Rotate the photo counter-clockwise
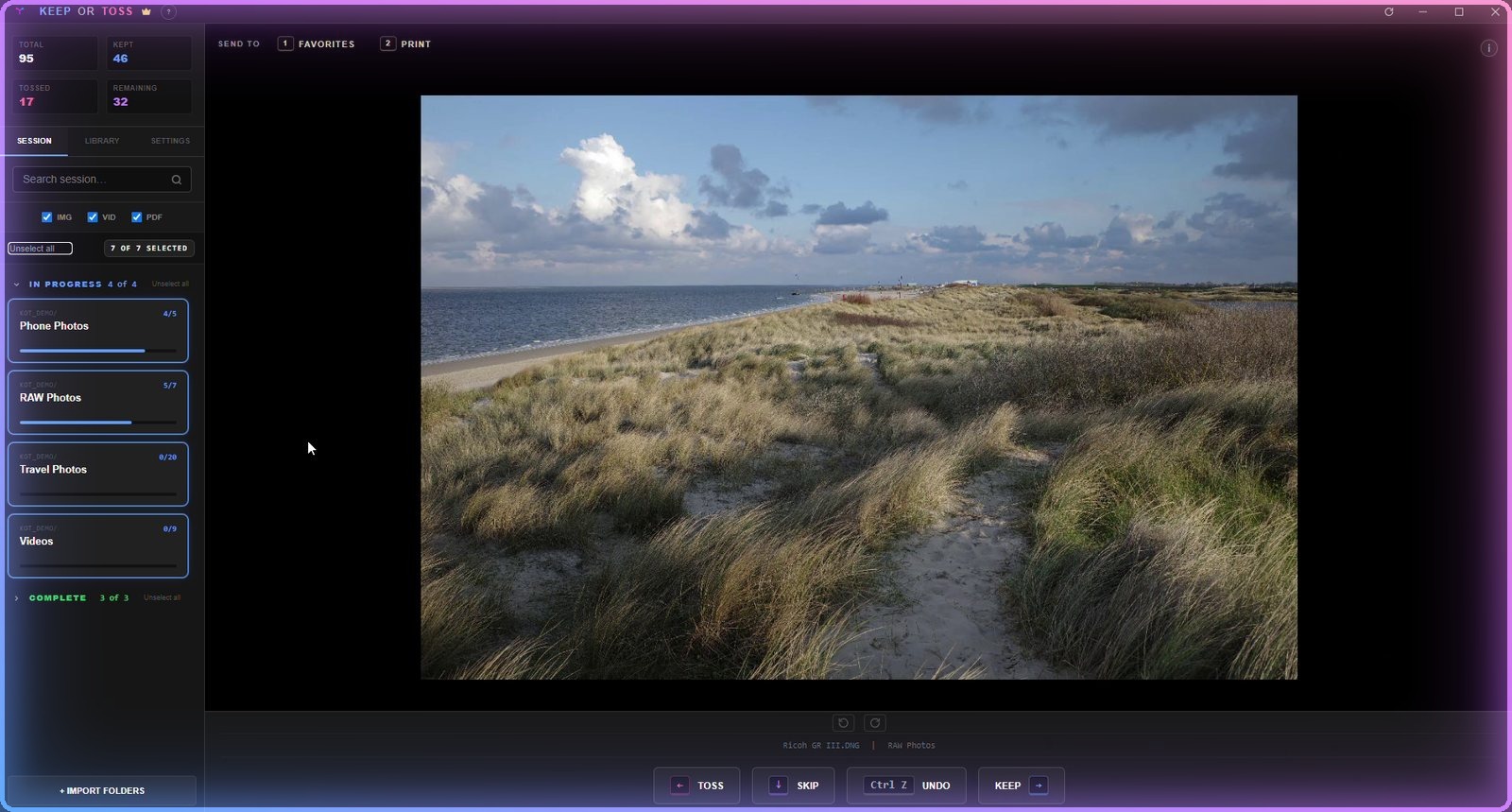The width and height of the screenshot is (1512, 812). point(844,723)
